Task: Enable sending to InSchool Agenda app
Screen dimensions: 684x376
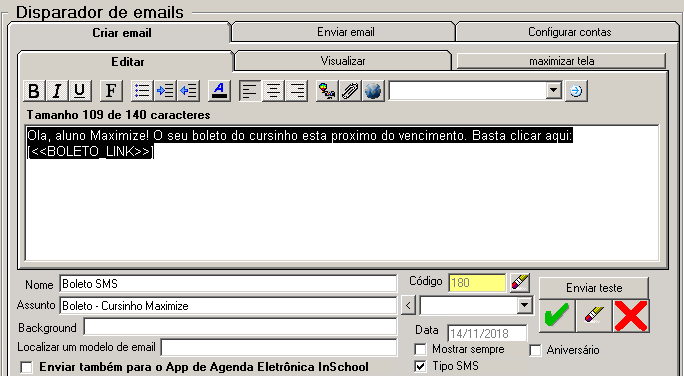Action: pos(27,367)
